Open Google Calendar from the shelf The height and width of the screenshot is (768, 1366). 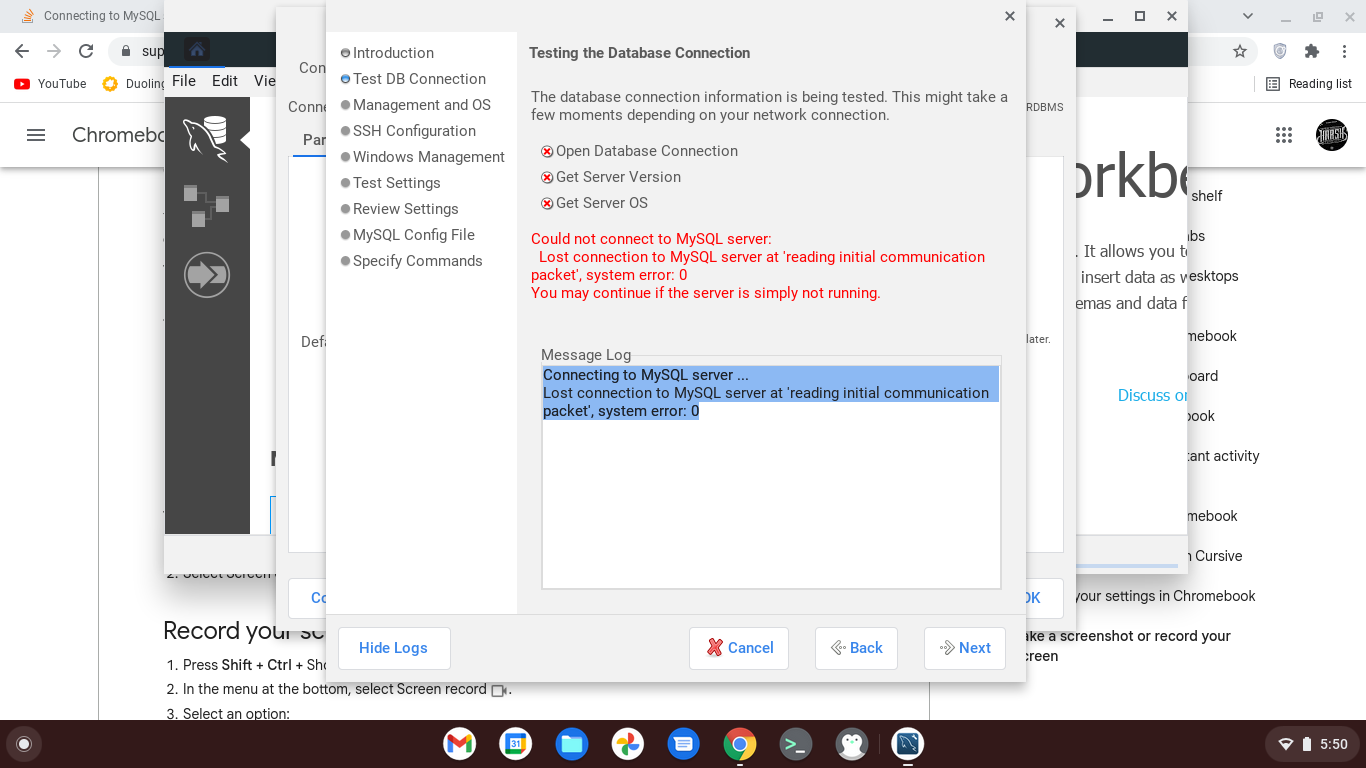(515, 744)
